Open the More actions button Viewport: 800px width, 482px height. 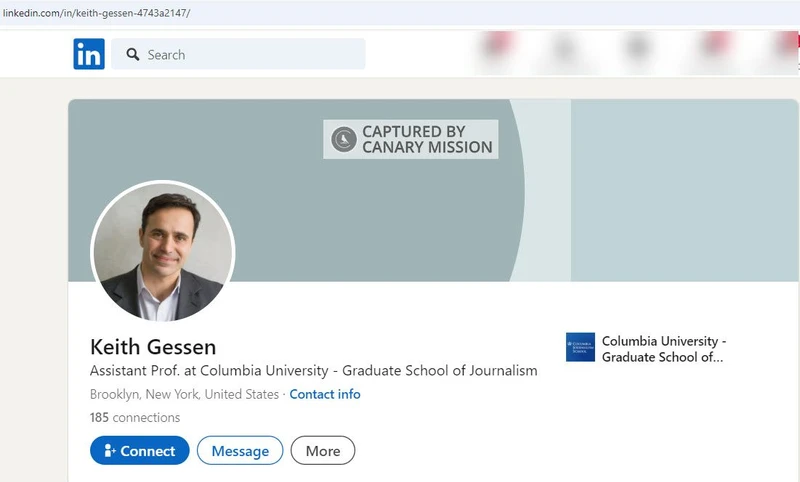tap(323, 450)
